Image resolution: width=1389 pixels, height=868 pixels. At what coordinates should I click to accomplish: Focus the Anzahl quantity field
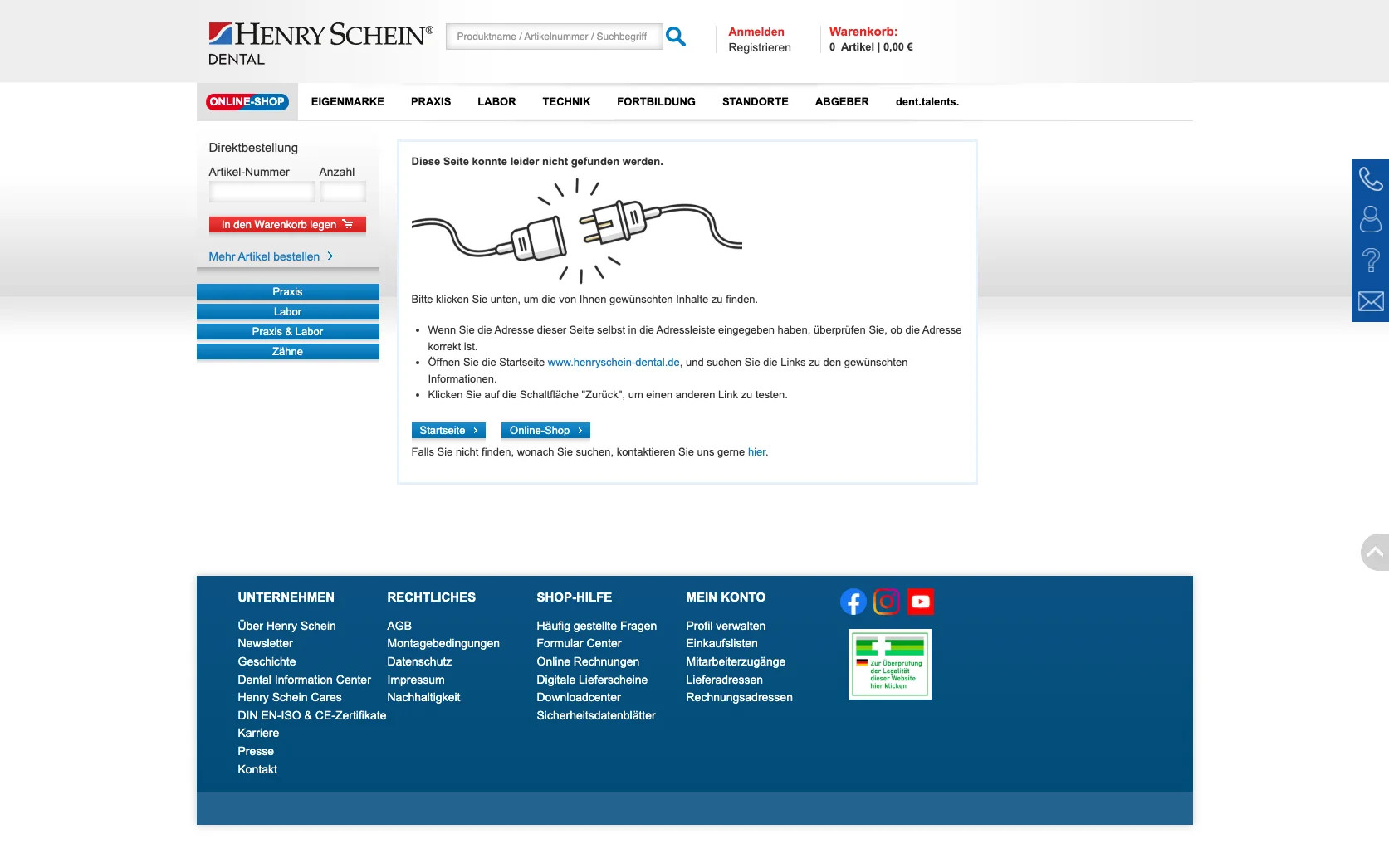coord(343,193)
